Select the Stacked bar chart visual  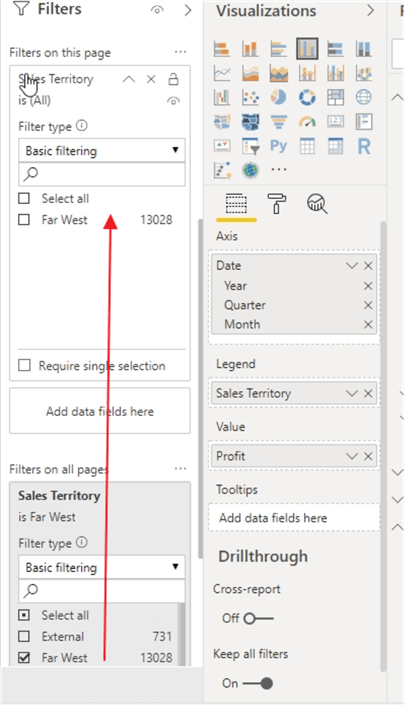(x=222, y=49)
